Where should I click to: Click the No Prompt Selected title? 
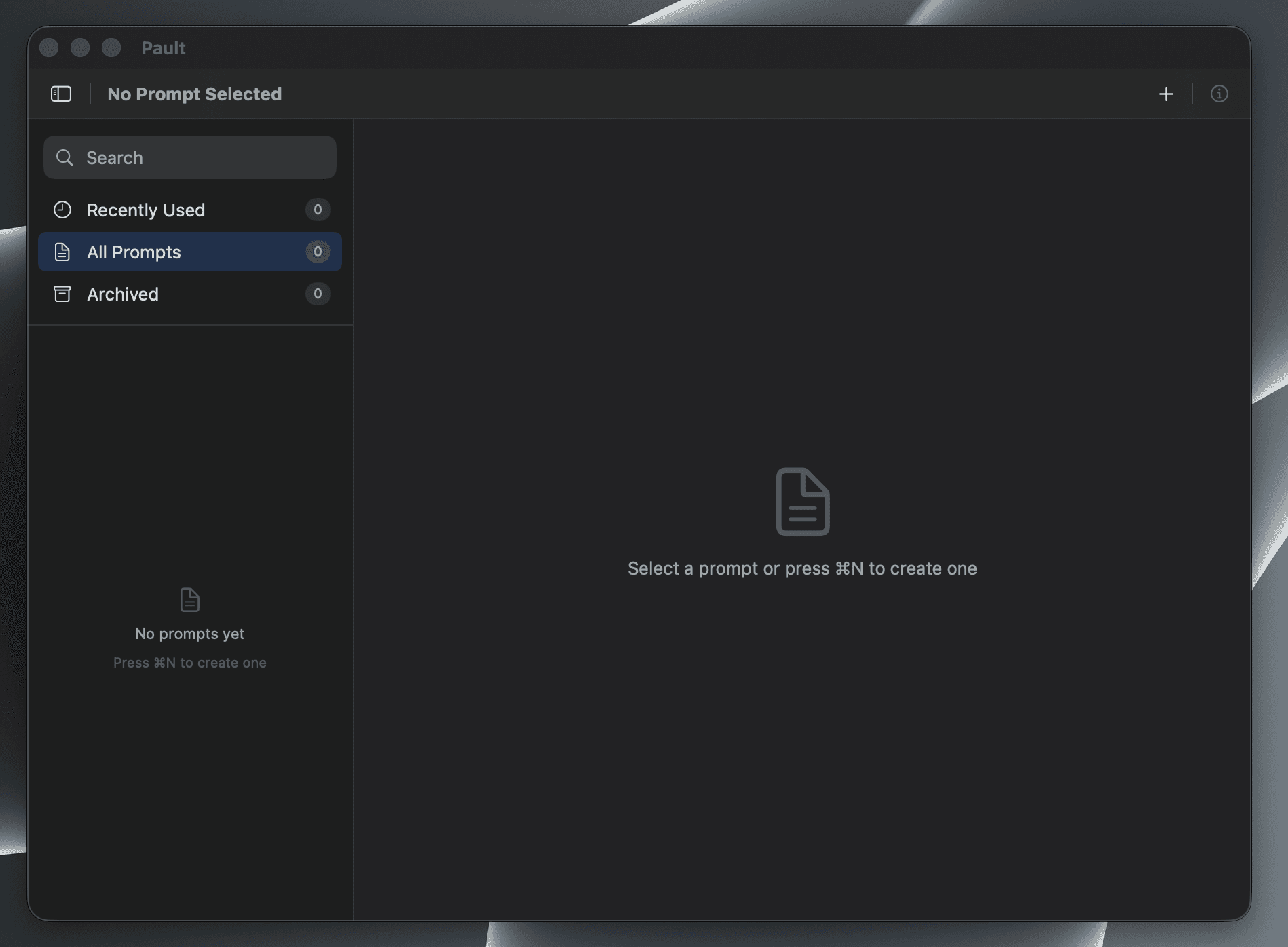[195, 94]
